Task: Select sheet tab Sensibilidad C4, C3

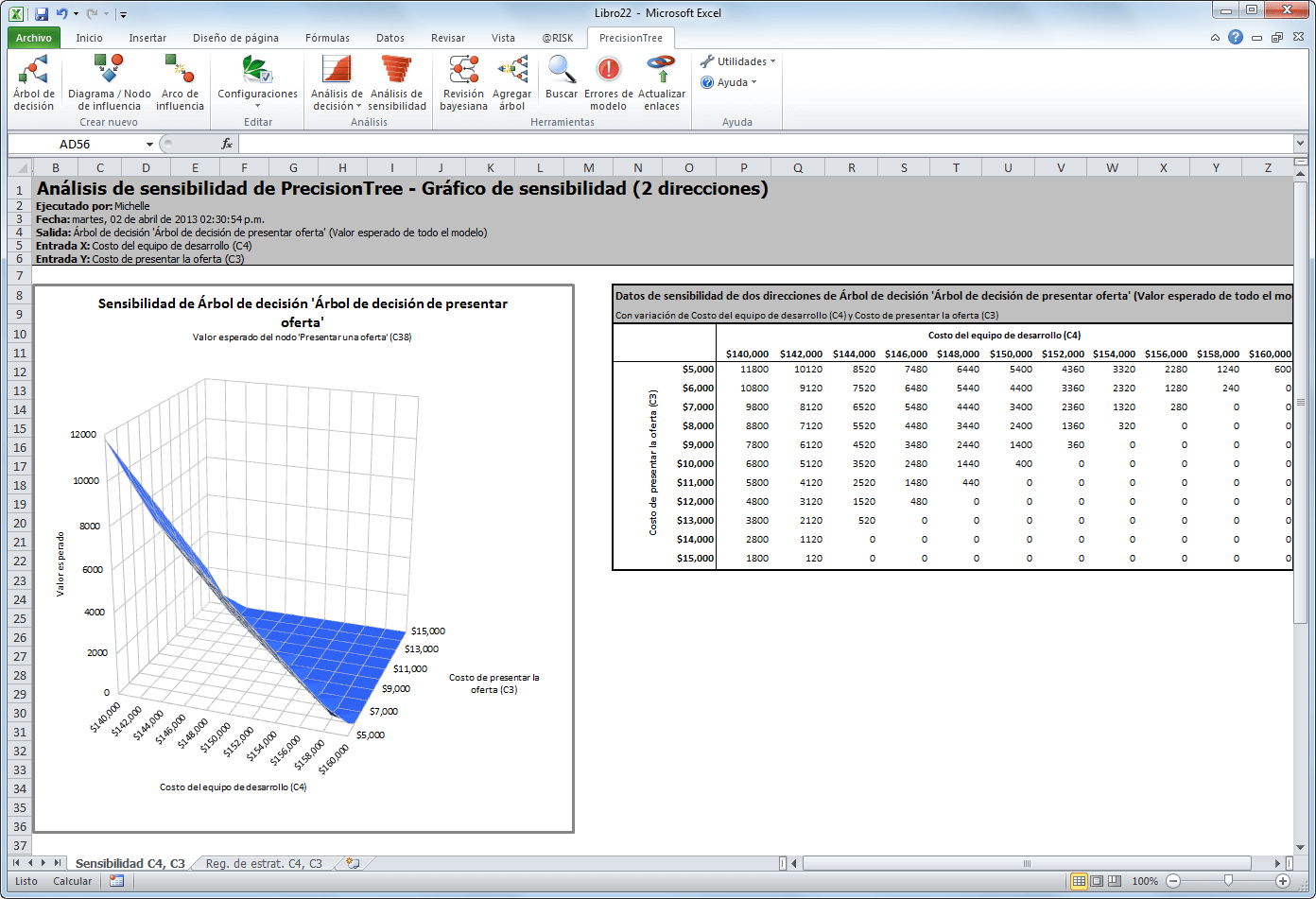Action: pyautogui.click(x=130, y=863)
